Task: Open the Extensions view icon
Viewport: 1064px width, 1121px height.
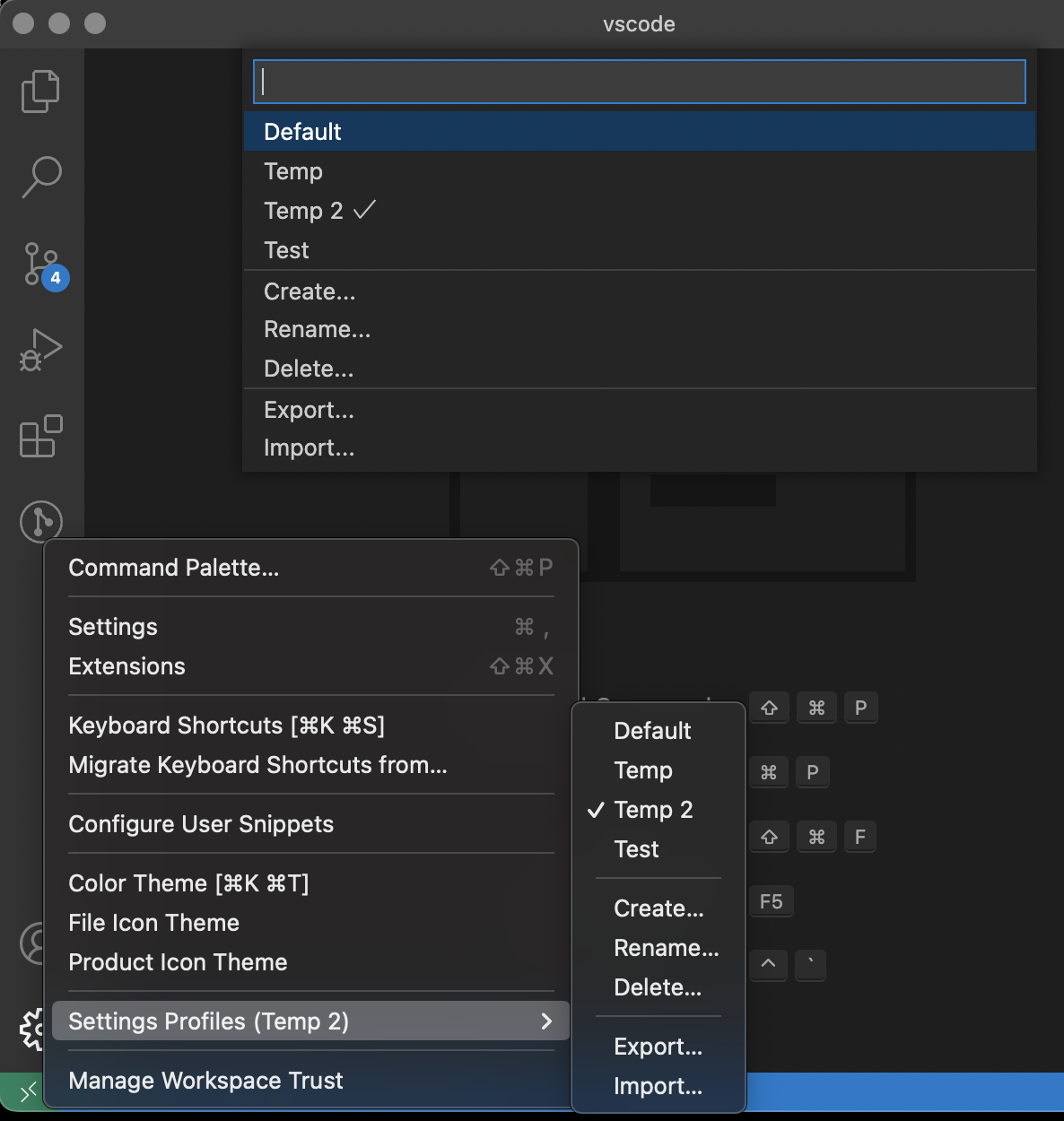Action: 39,437
